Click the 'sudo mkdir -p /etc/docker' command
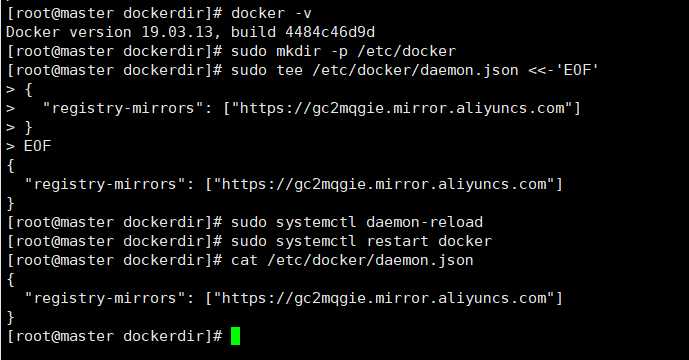The image size is (689, 360). 344,51
